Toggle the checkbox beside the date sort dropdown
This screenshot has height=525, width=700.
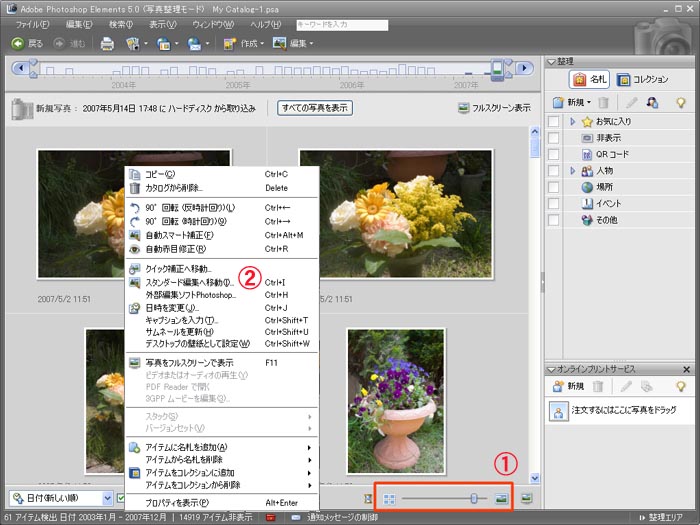(120, 498)
